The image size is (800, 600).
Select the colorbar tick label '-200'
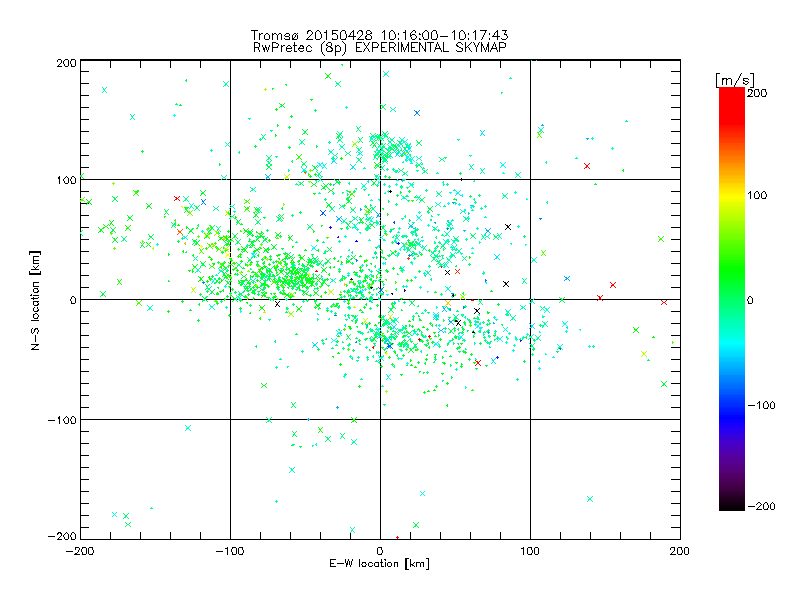[761, 506]
